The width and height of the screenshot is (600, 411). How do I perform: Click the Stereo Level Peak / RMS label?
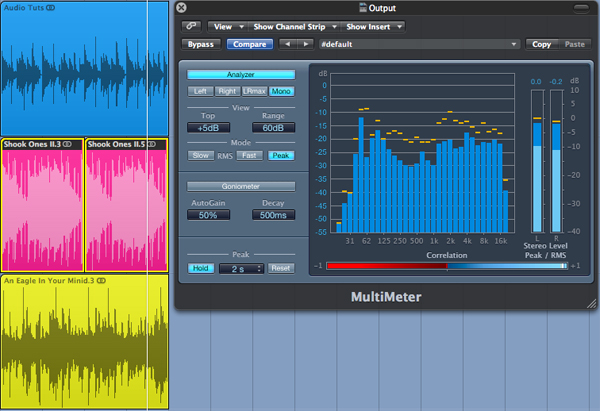coord(546,250)
